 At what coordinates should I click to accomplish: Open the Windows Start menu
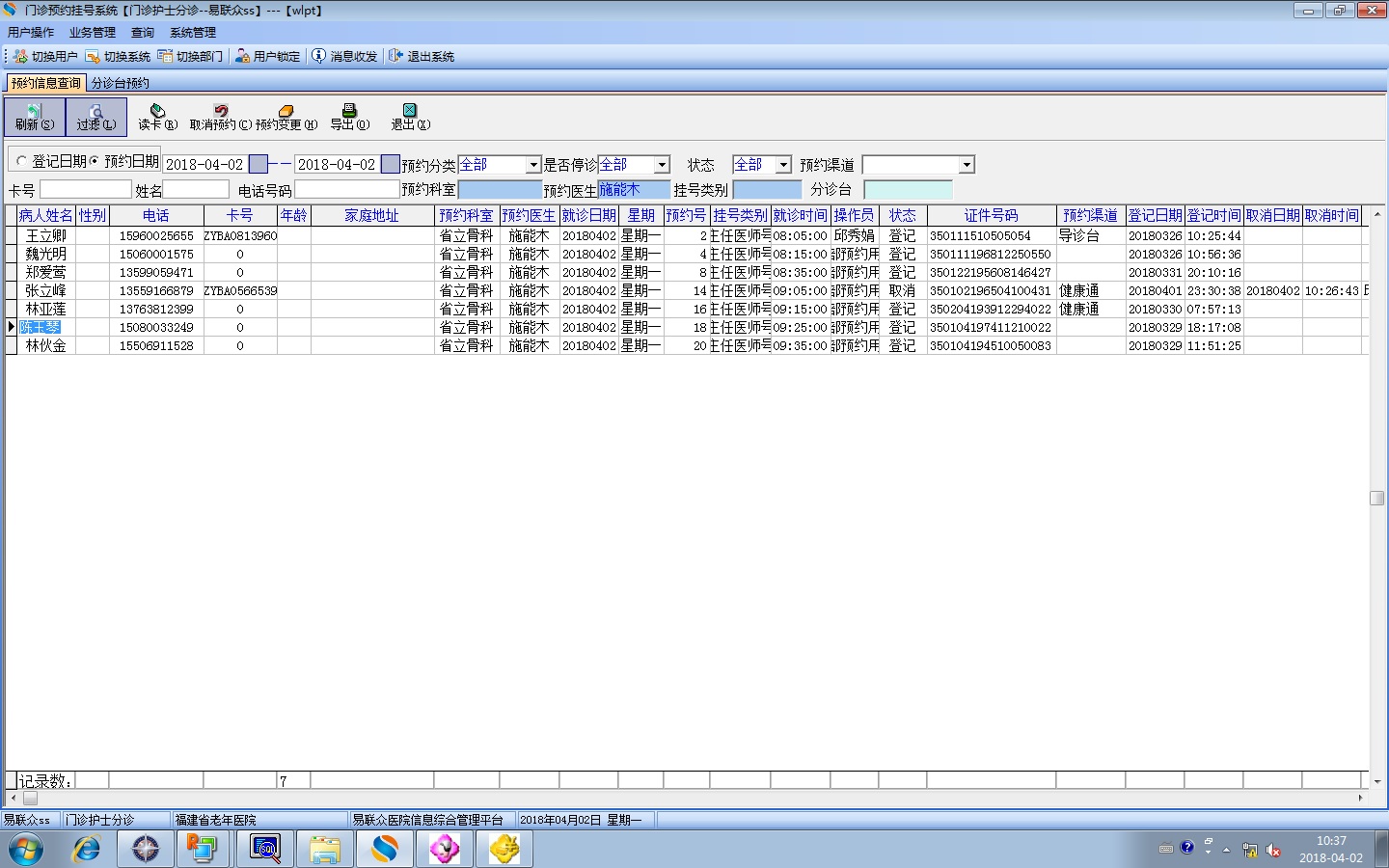pos(26,849)
